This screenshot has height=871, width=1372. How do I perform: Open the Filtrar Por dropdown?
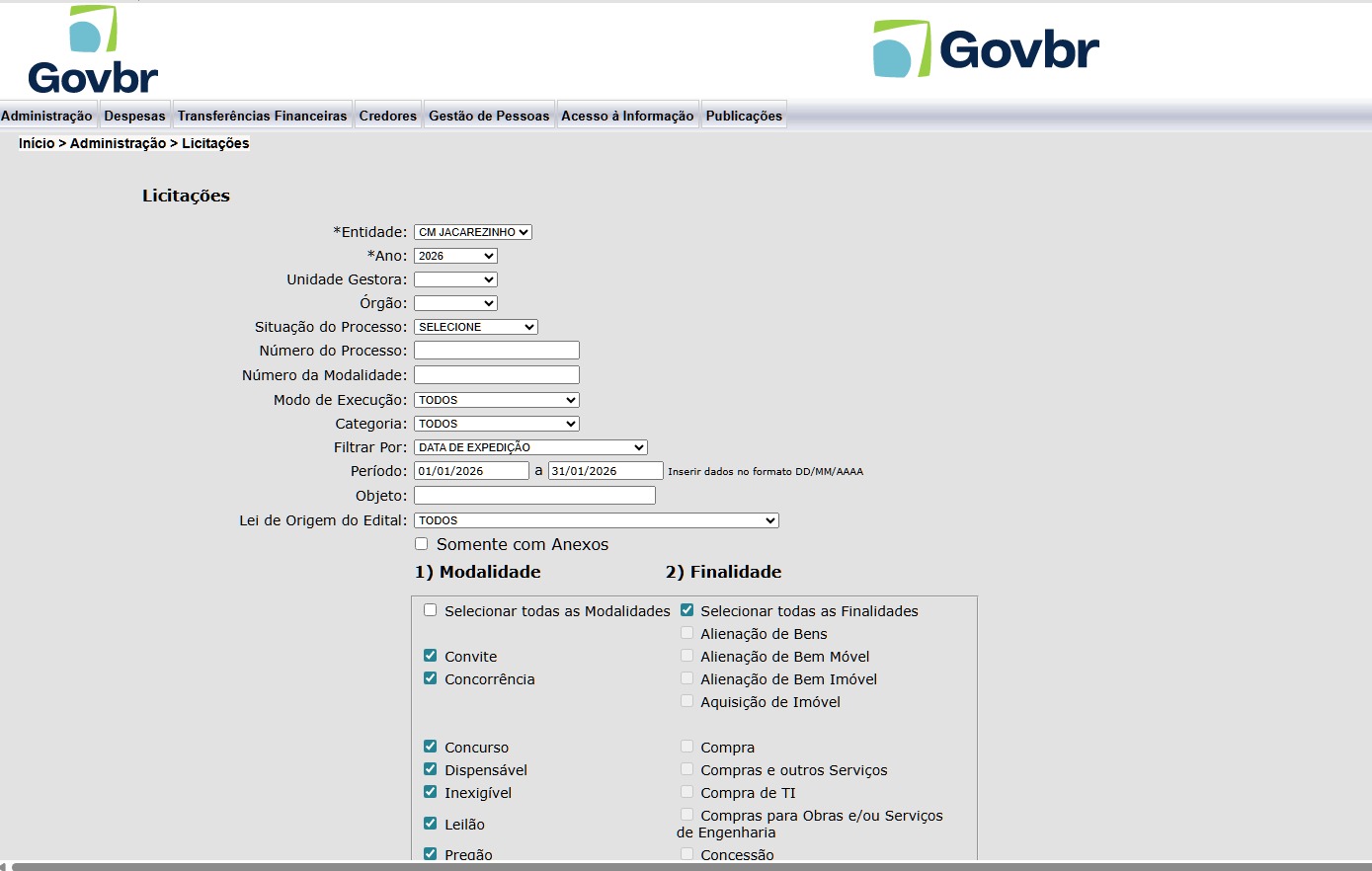[529, 447]
